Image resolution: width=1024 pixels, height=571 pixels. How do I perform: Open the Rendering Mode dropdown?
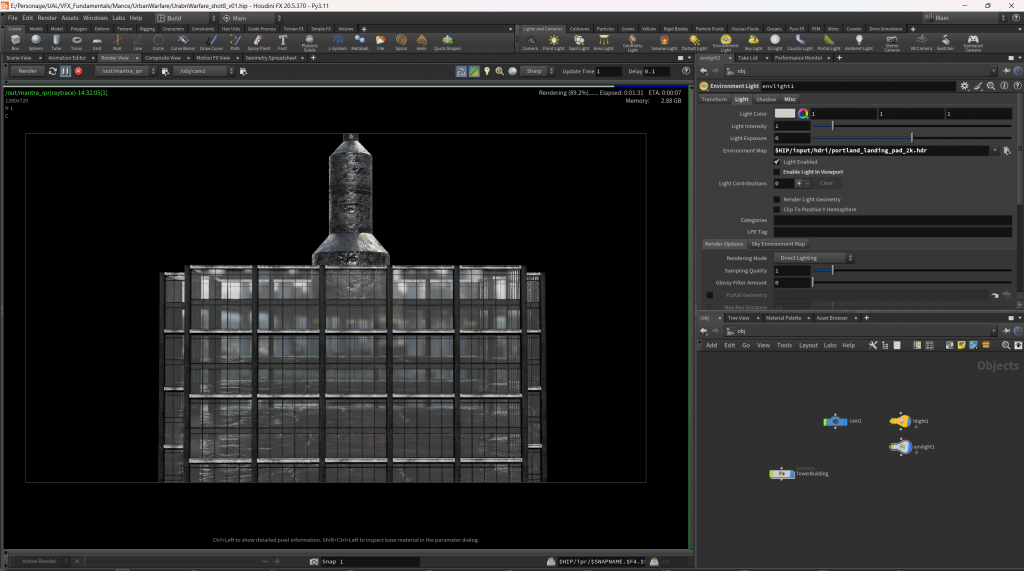pyautogui.click(x=814, y=258)
